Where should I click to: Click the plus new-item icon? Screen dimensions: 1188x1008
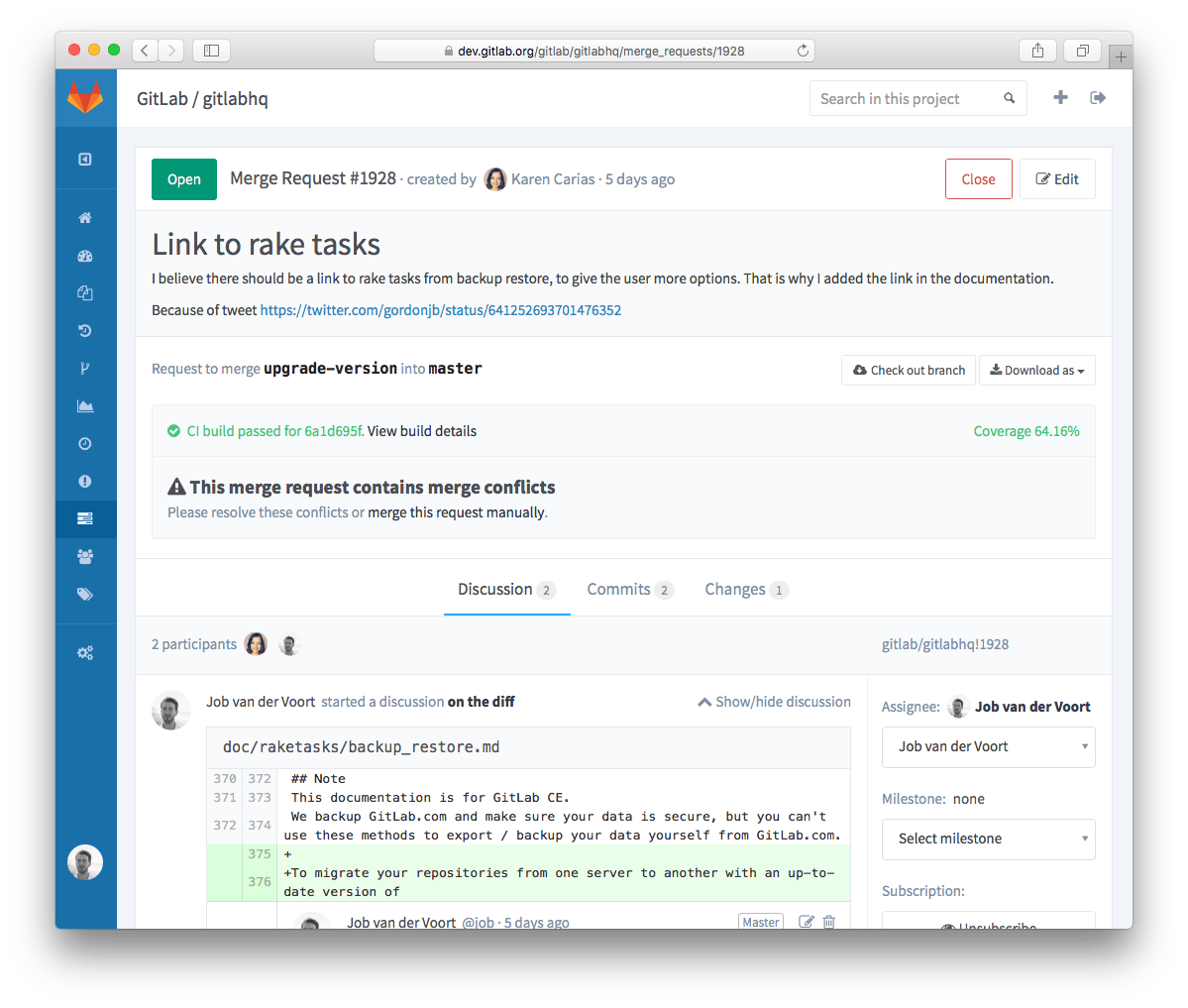(x=1061, y=97)
